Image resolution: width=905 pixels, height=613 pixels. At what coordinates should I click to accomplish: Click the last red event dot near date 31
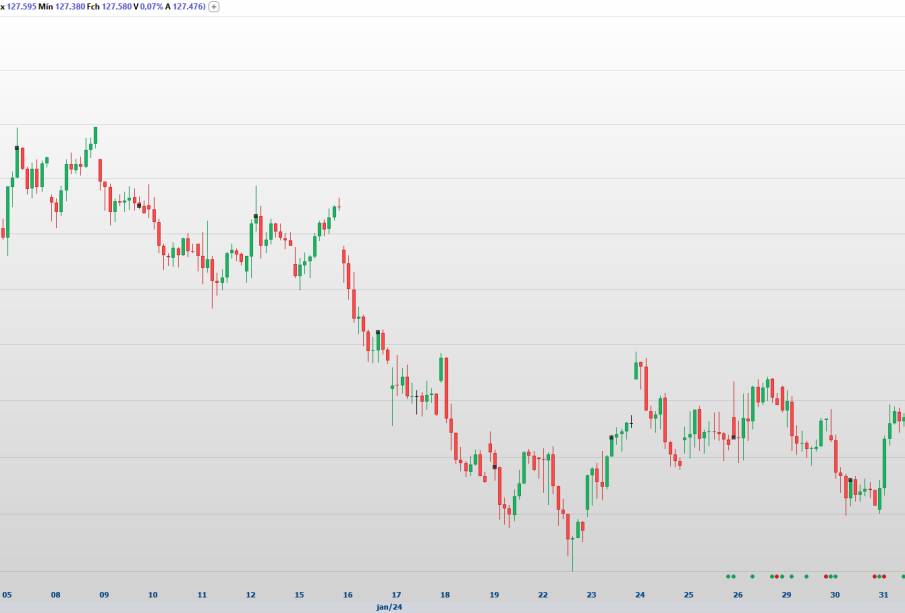(x=884, y=576)
